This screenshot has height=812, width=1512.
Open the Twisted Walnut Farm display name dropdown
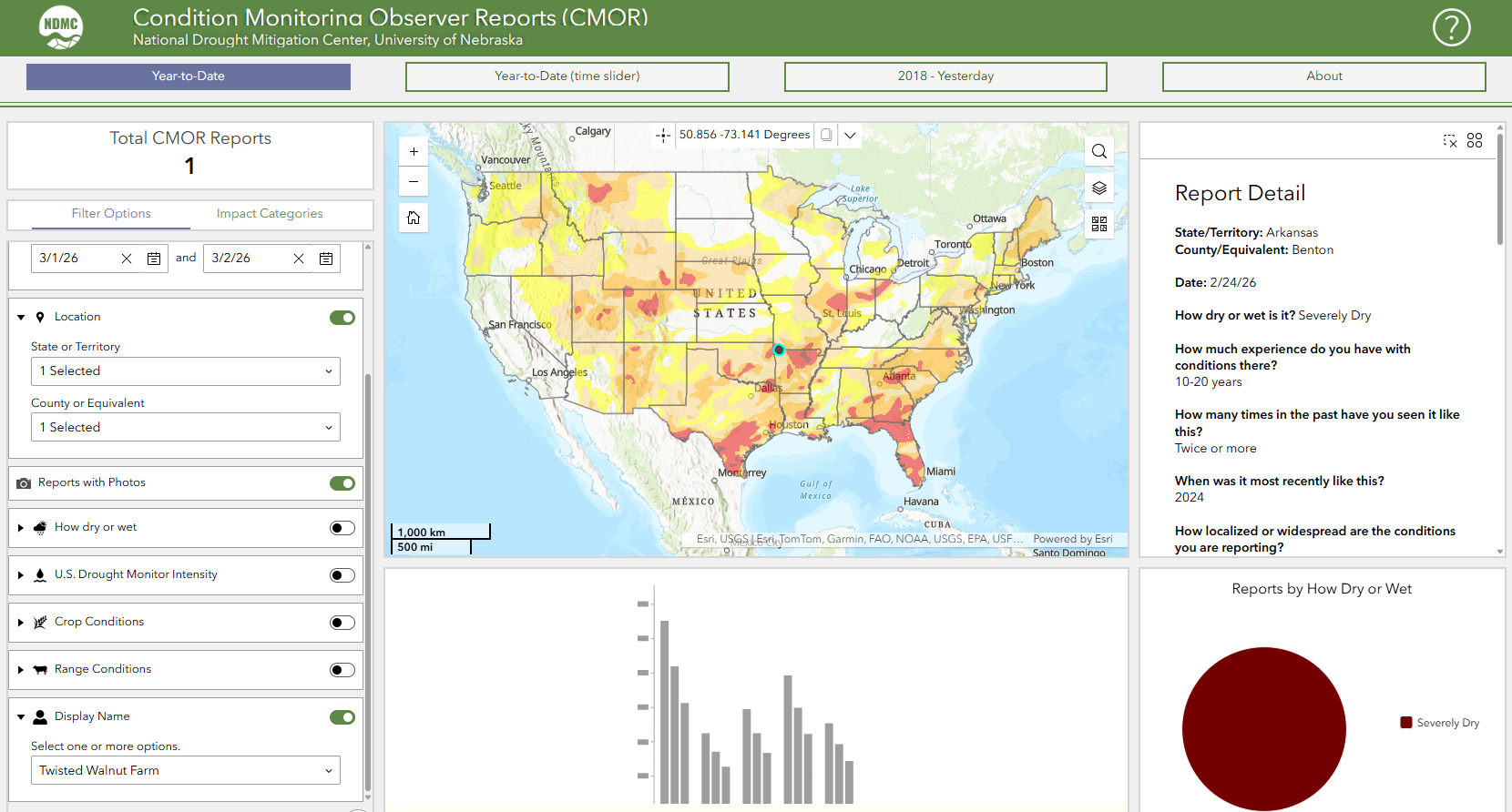click(x=186, y=770)
